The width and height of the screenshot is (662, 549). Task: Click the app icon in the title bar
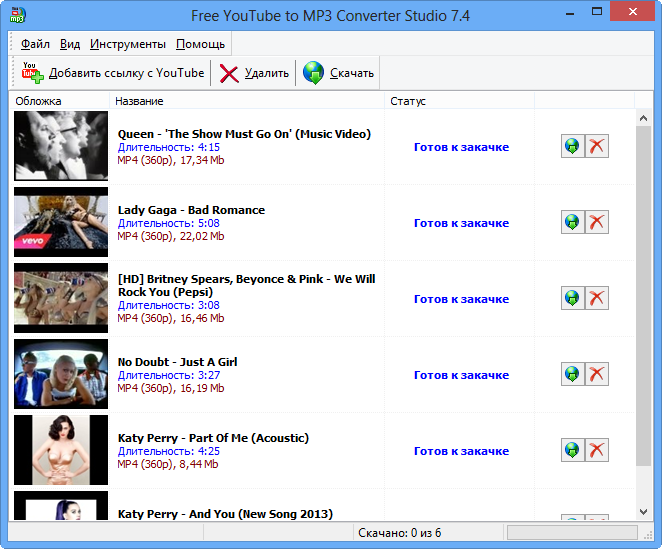click(18, 15)
